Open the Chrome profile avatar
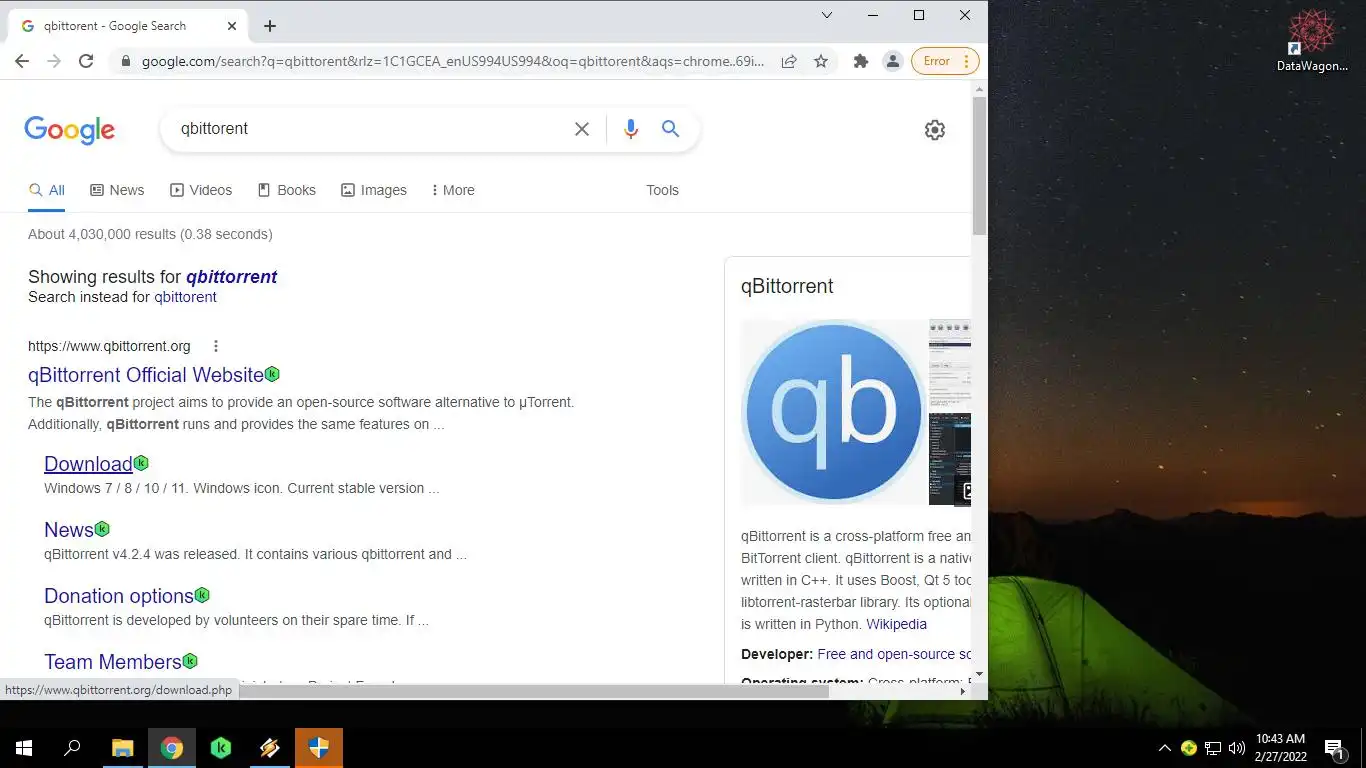Image resolution: width=1366 pixels, height=768 pixels. pyautogui.click(x=892, y=61)
